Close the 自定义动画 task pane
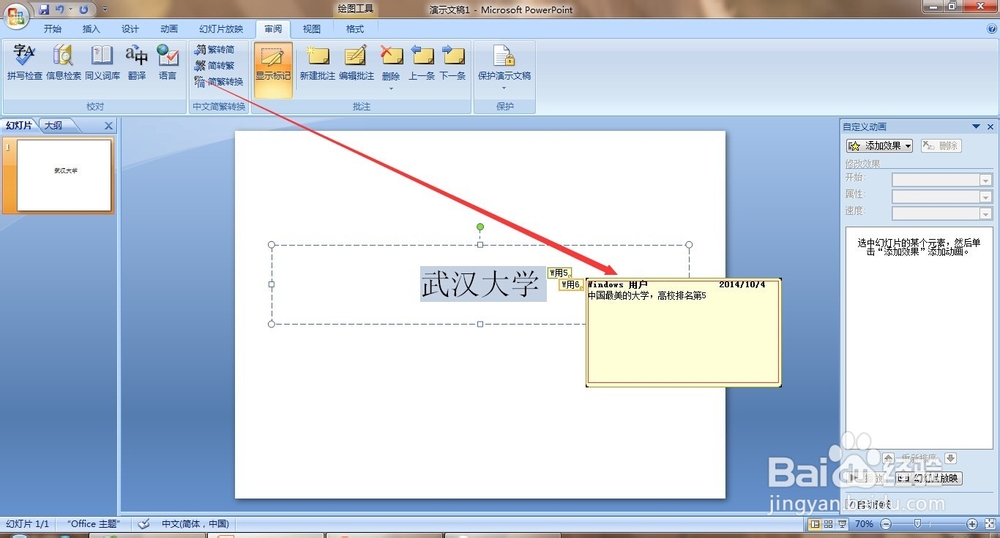 (990, 126)
